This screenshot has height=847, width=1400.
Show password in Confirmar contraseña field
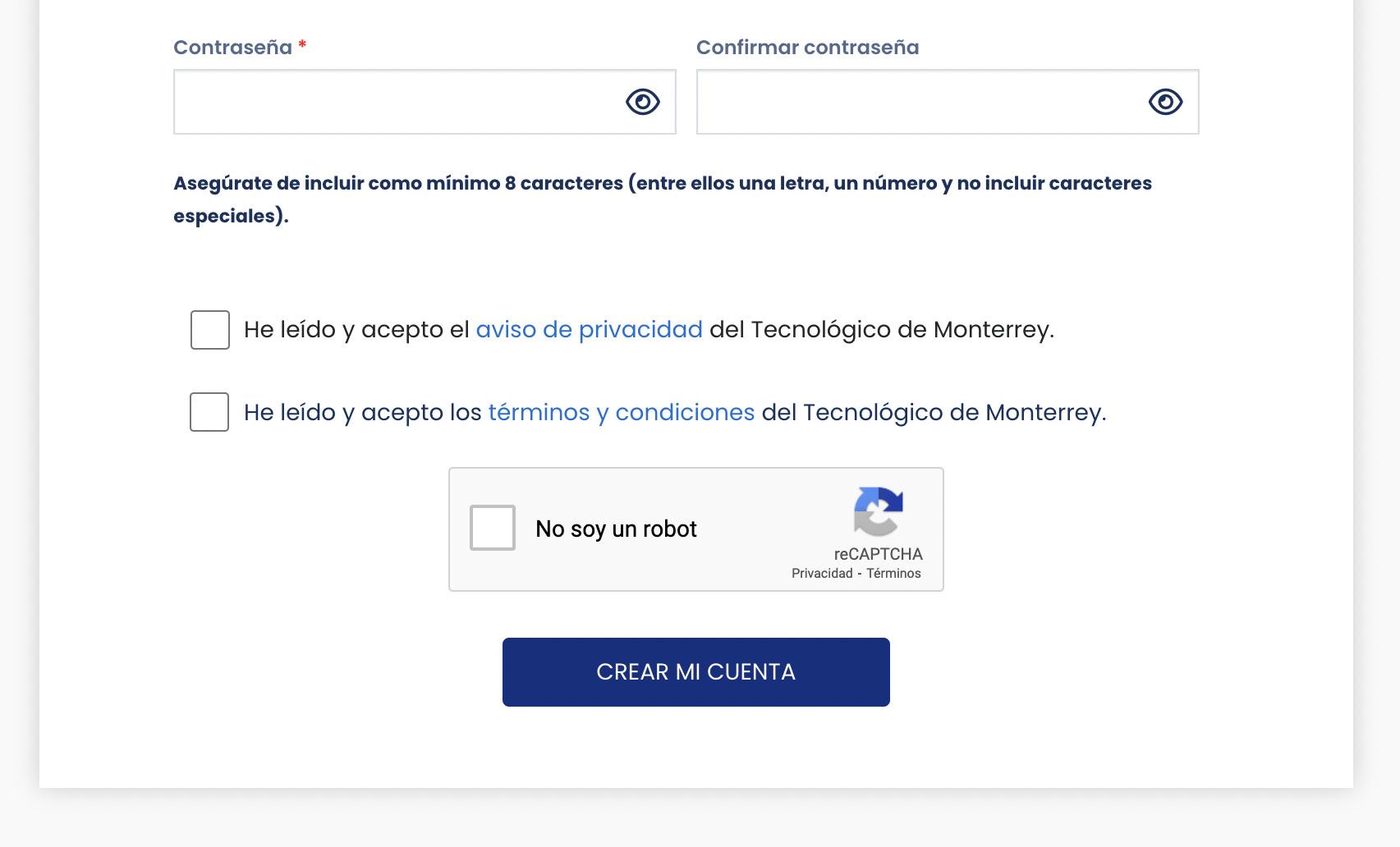click(x=1164, y=102)
